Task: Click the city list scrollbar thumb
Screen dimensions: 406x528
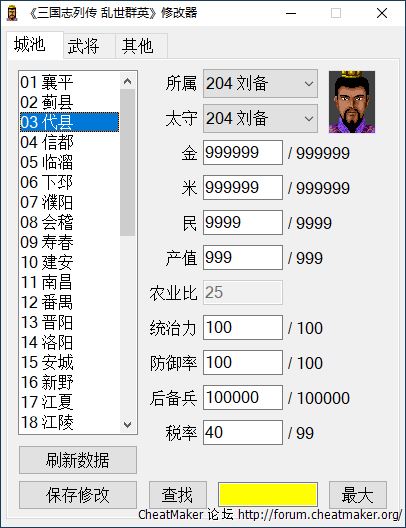Action: (128, 163)
